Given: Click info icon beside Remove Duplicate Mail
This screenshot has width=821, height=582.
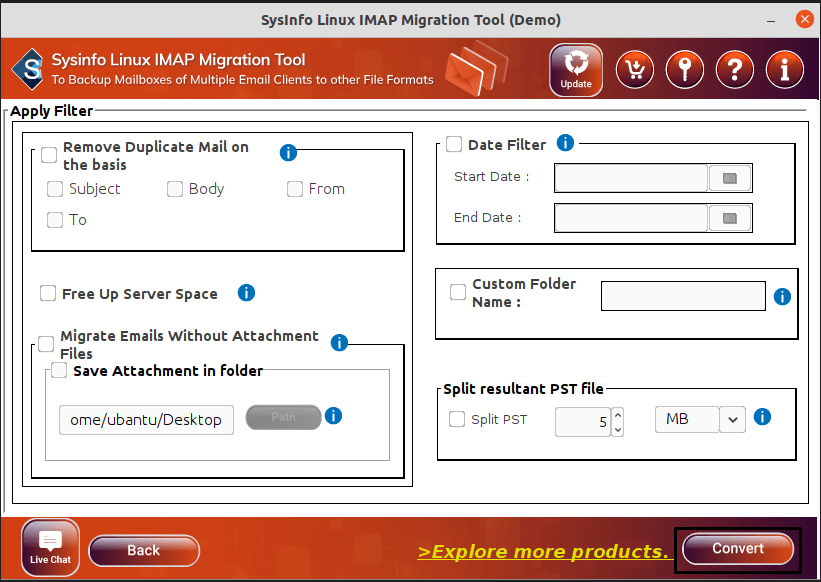Looking at the screenshot, I should [288, 153].
